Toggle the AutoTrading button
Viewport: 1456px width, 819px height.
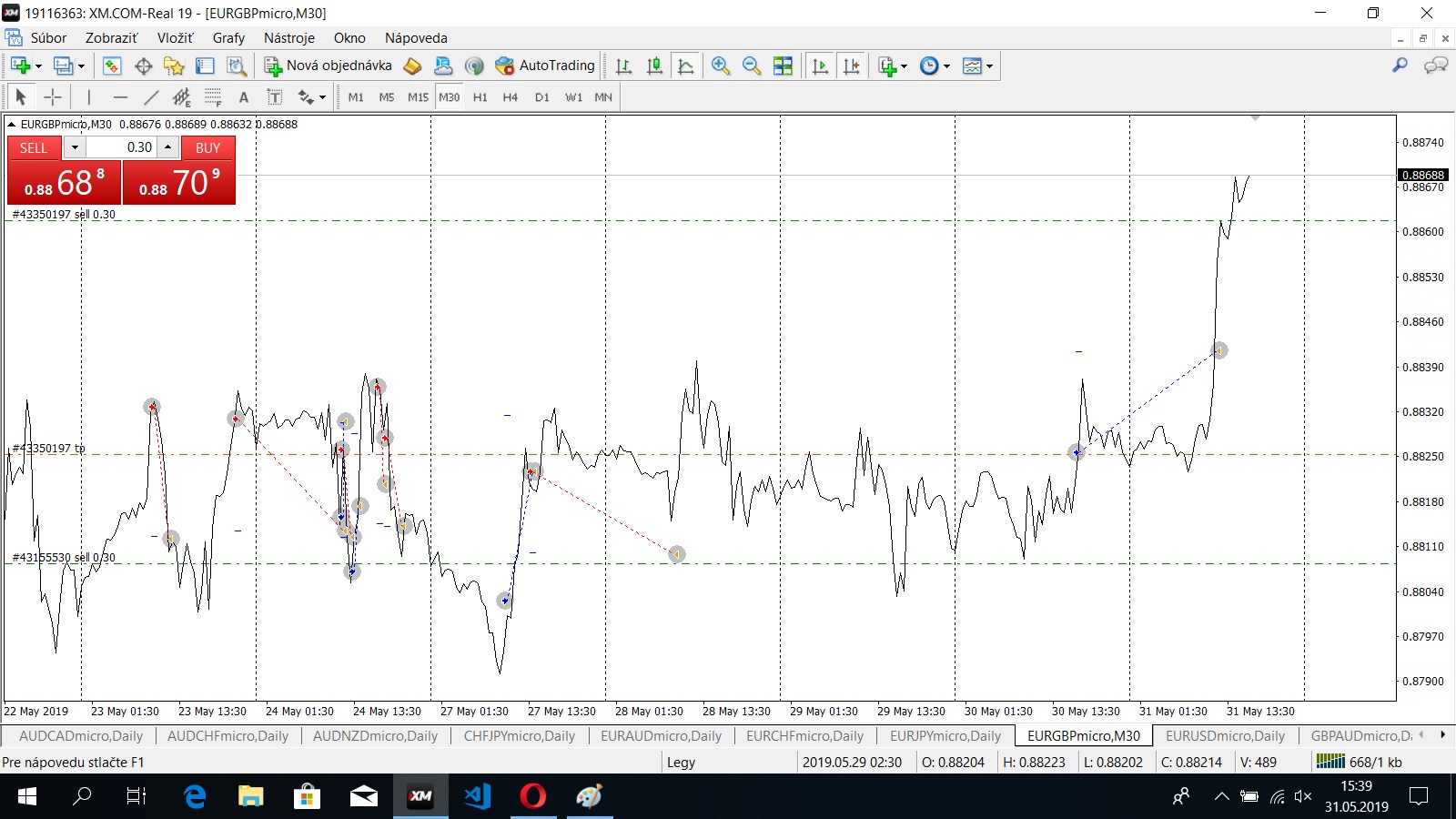[545, 66]
